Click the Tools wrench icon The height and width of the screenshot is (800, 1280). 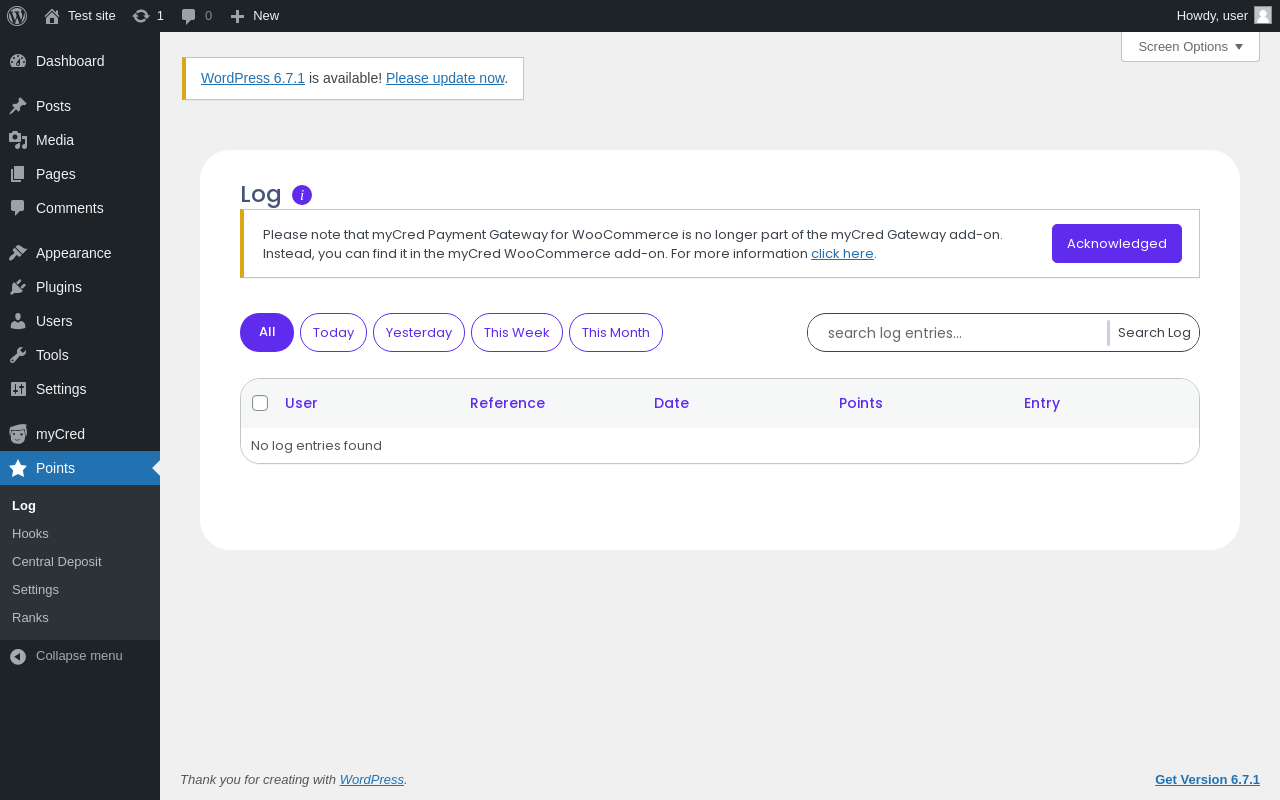pyautogui.click(x=18, y=355)
